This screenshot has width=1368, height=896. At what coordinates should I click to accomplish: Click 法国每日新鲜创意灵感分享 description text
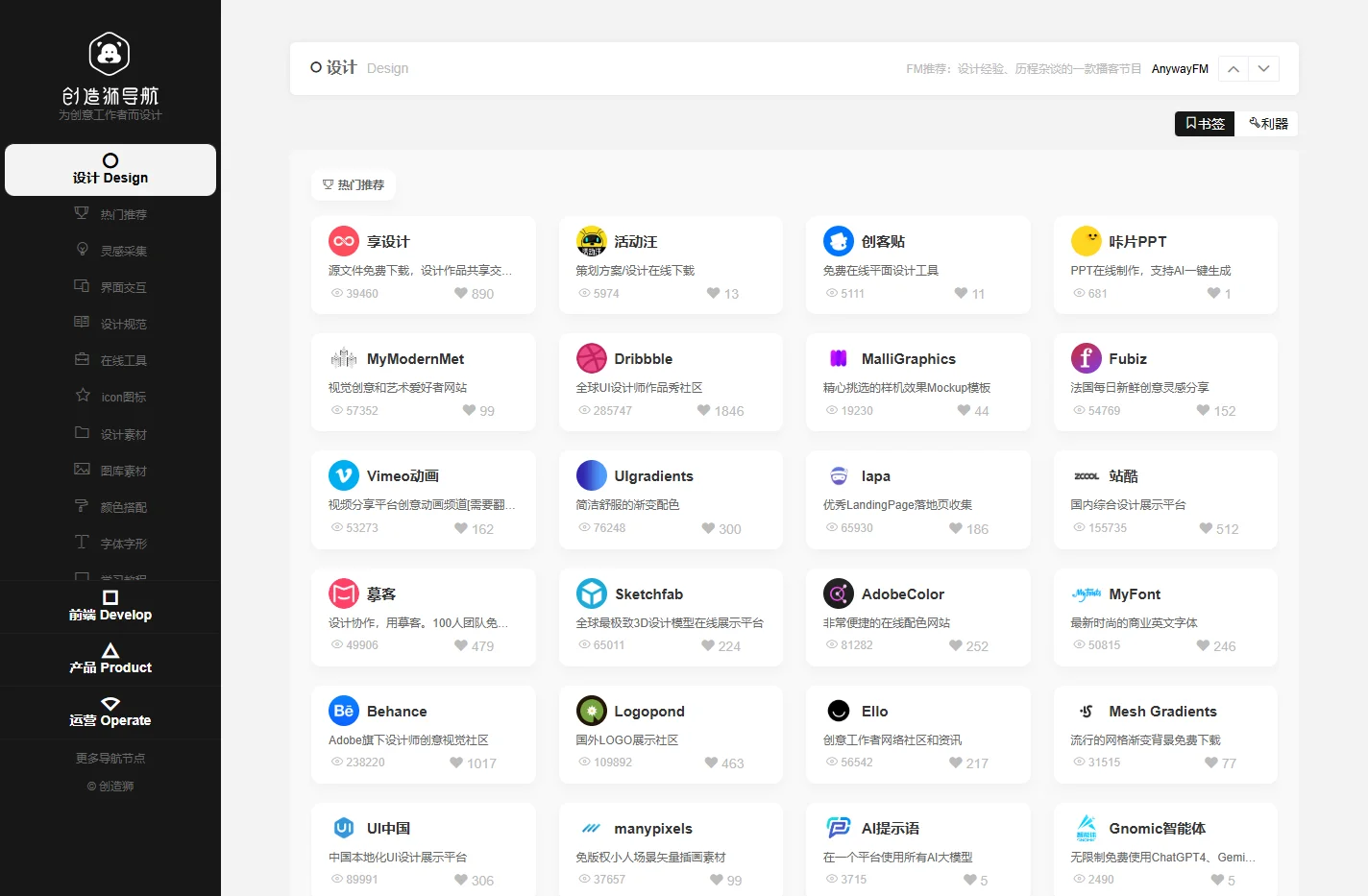[1139, 387]
